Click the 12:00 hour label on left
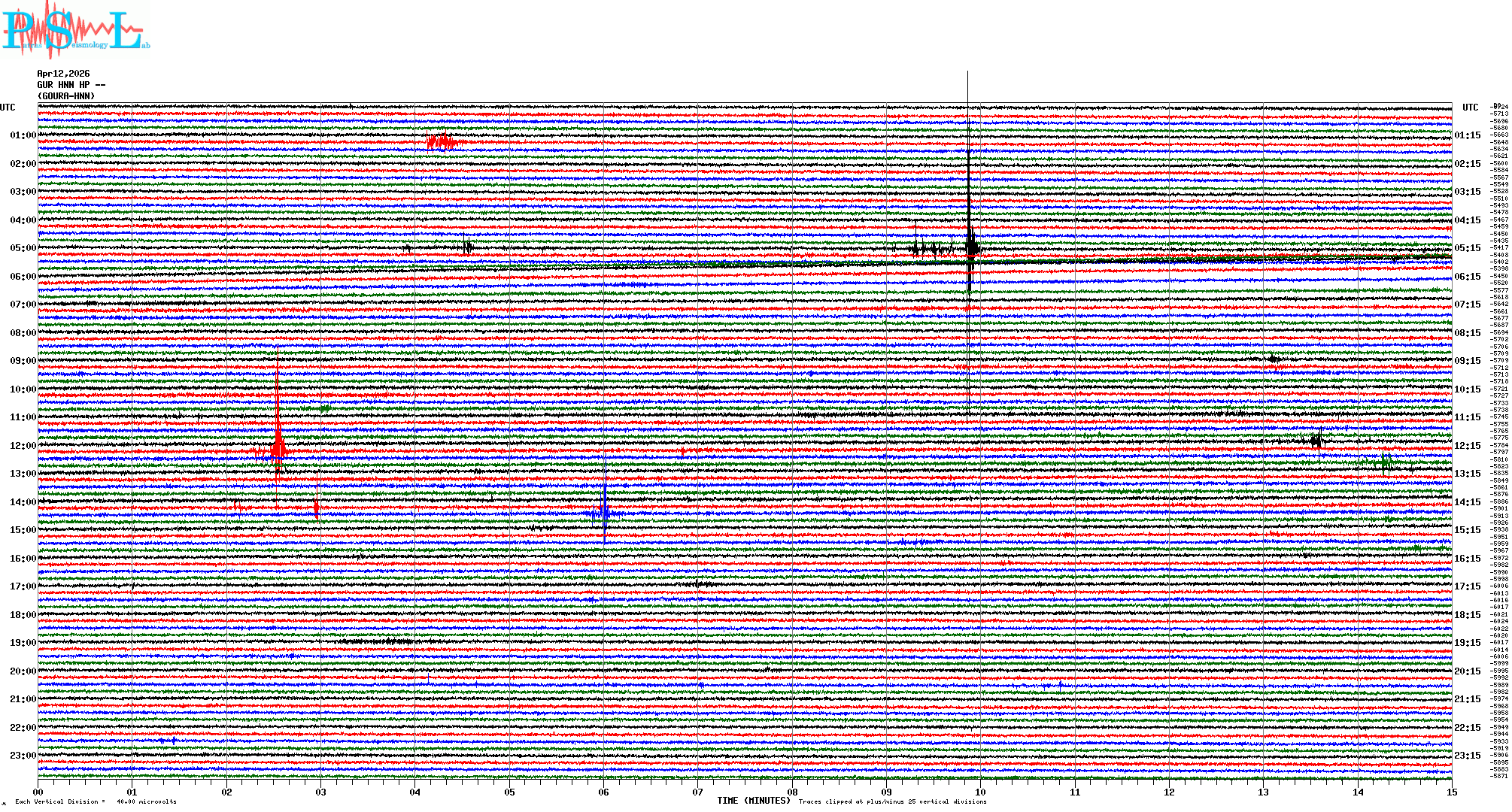Image resolution: width=1512 pixels, height=812 pixels. pyautogui.click(x=23, y=446)
